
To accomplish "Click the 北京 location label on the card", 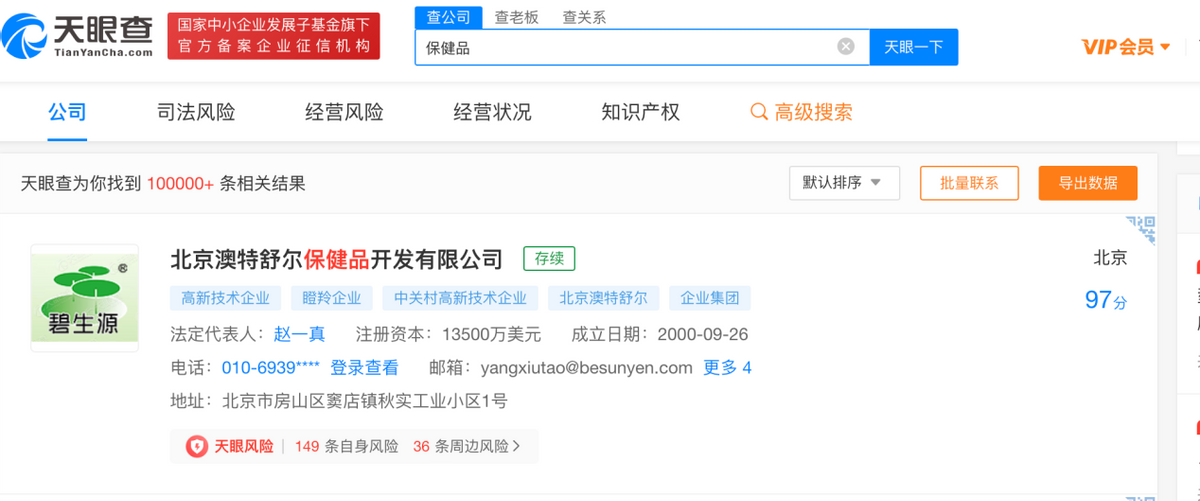I will click(x=1110, y=258).
